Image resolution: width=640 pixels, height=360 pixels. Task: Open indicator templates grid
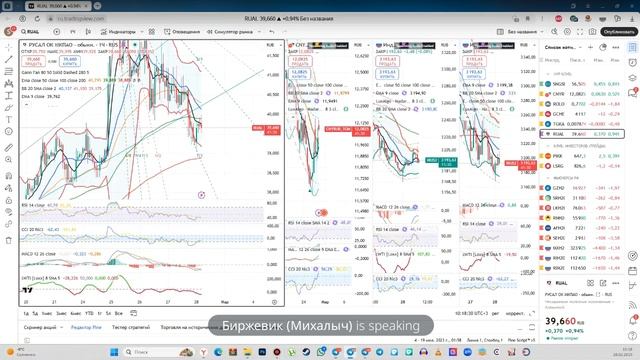point(152,31)
